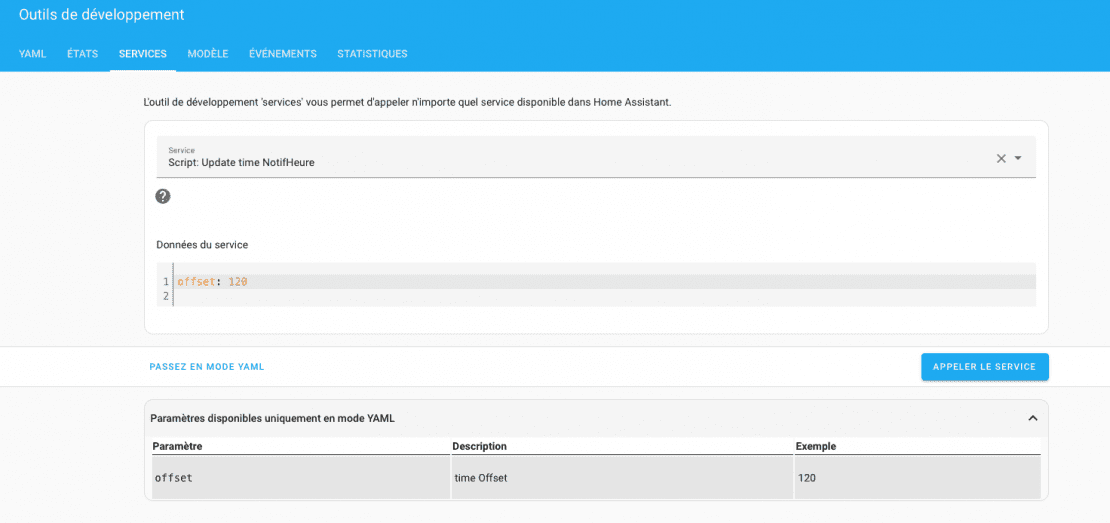
Task: Open the États tab
Action: tap(82, 54)
